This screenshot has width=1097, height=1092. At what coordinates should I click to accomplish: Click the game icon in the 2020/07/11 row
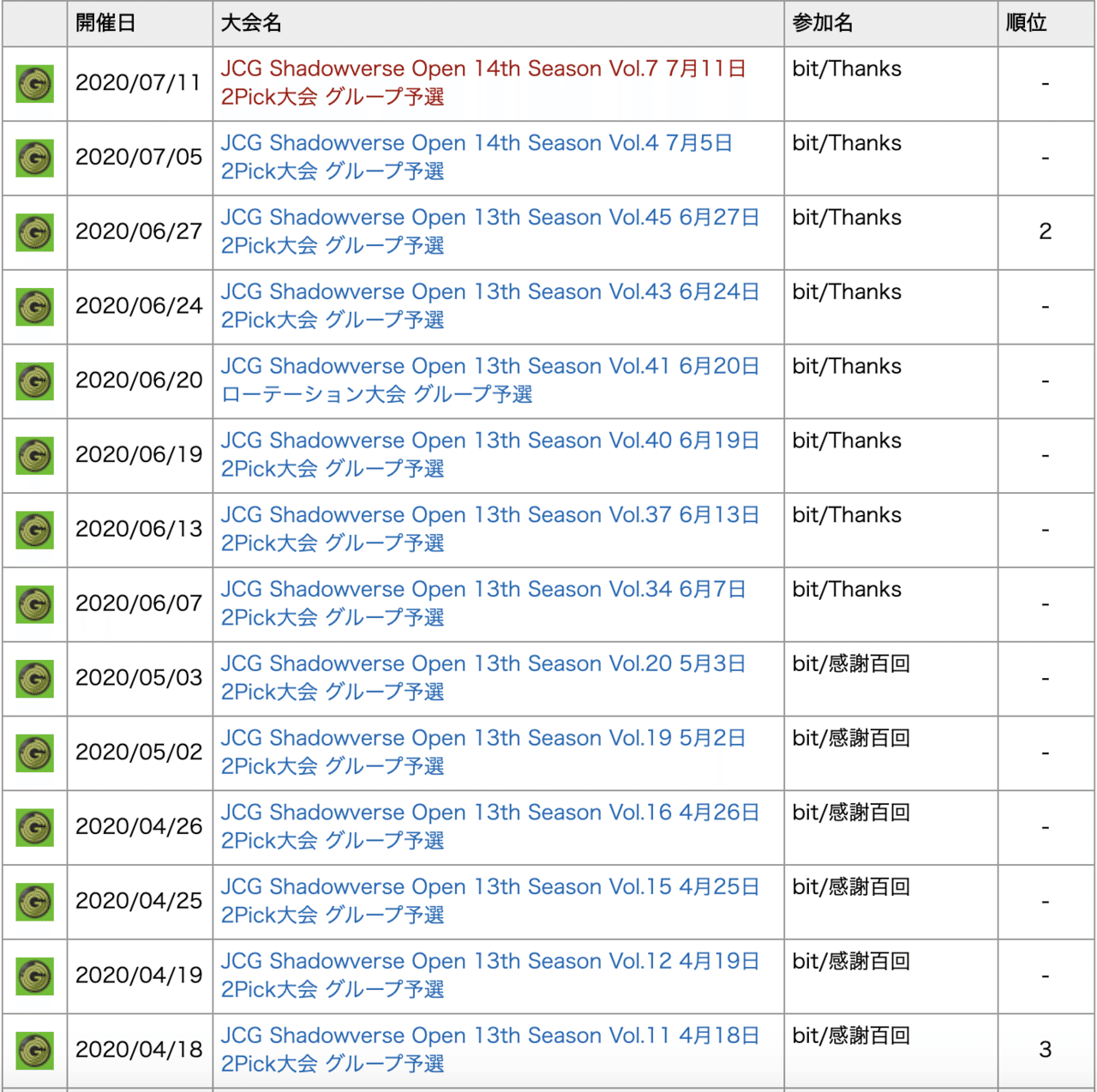tap(35, 84)
